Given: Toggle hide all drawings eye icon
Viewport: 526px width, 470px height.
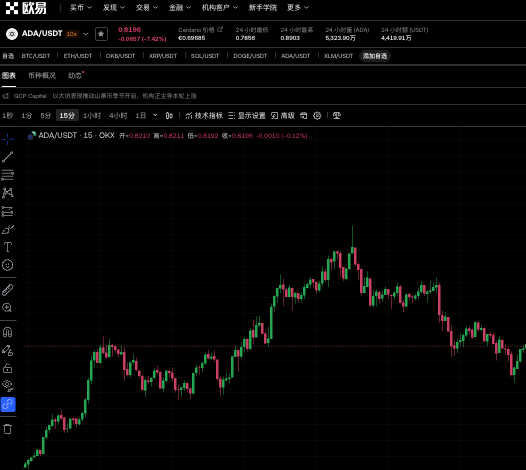Looking at the screenshot, I should pos(8,386).
